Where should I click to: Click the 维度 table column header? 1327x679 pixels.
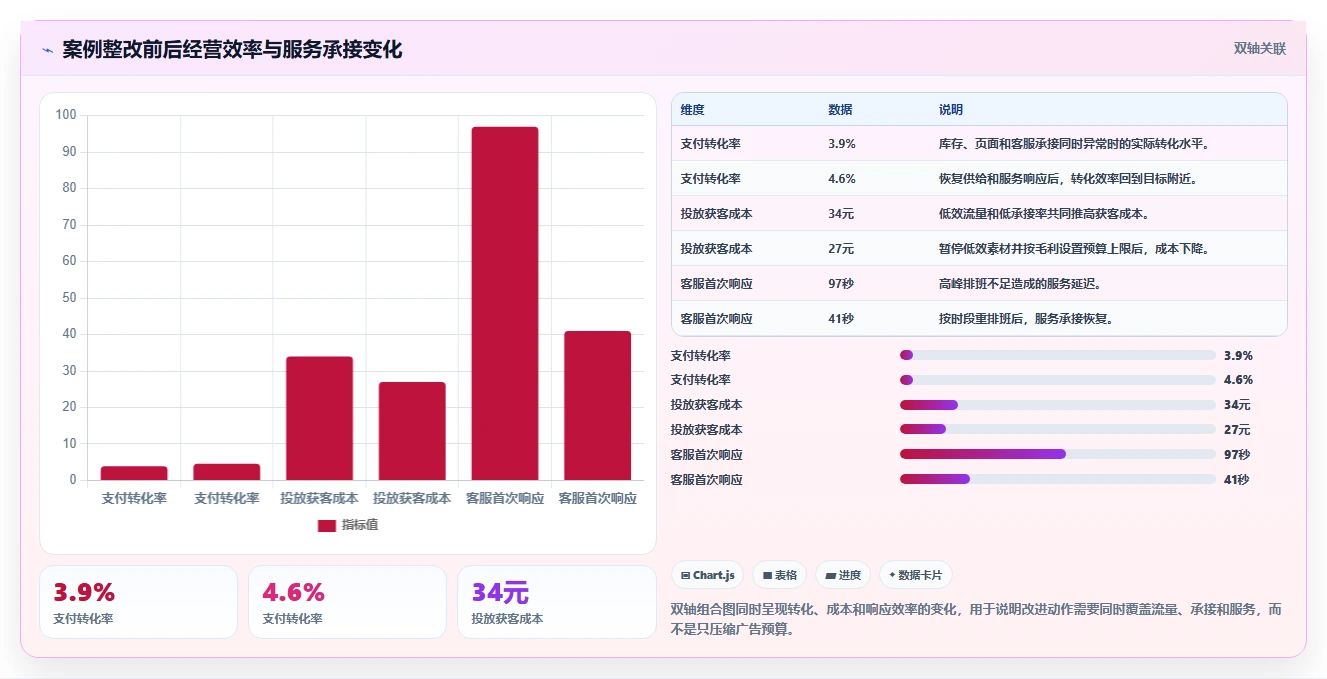[692, 110]
